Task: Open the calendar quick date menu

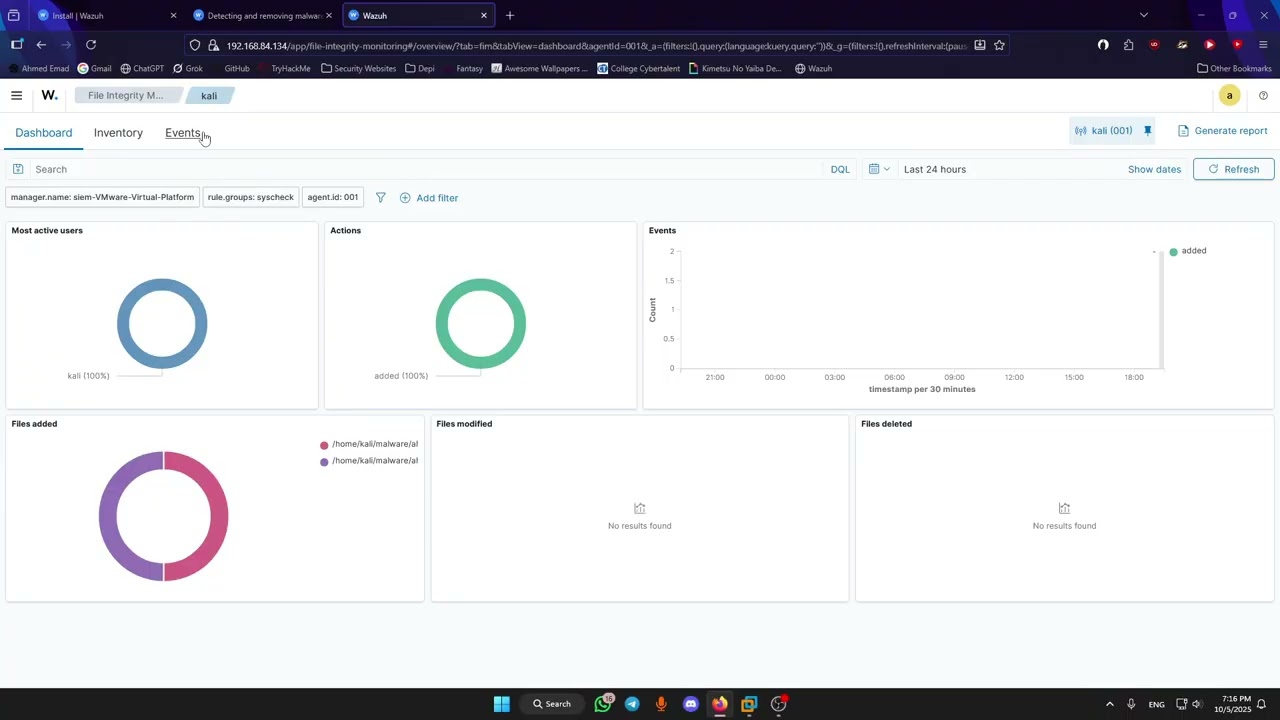Action: coord(879,169)
